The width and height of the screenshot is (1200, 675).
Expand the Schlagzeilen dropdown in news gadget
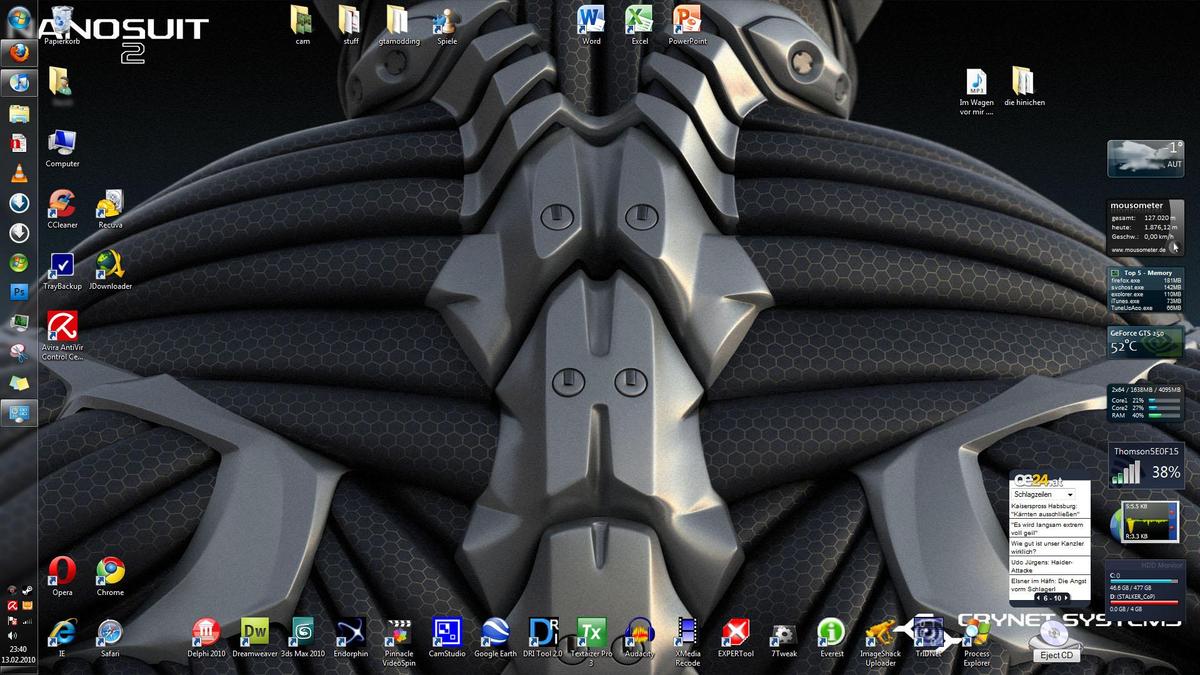1069,495
